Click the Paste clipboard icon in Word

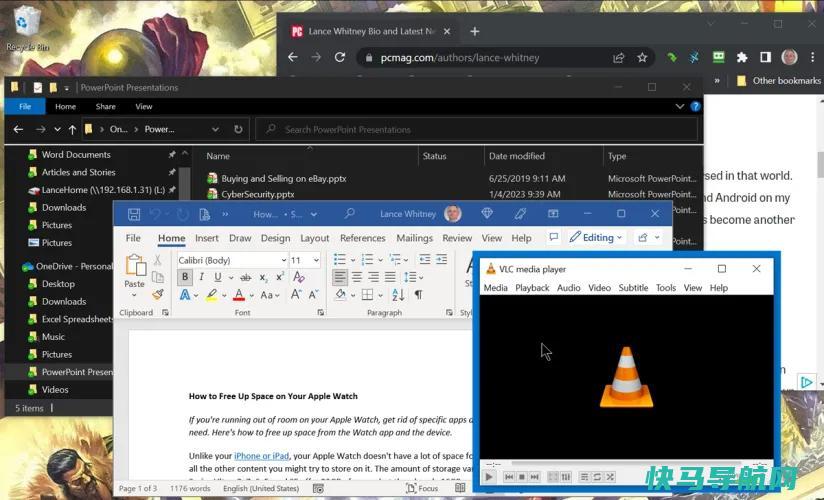[x=135, y=266]
